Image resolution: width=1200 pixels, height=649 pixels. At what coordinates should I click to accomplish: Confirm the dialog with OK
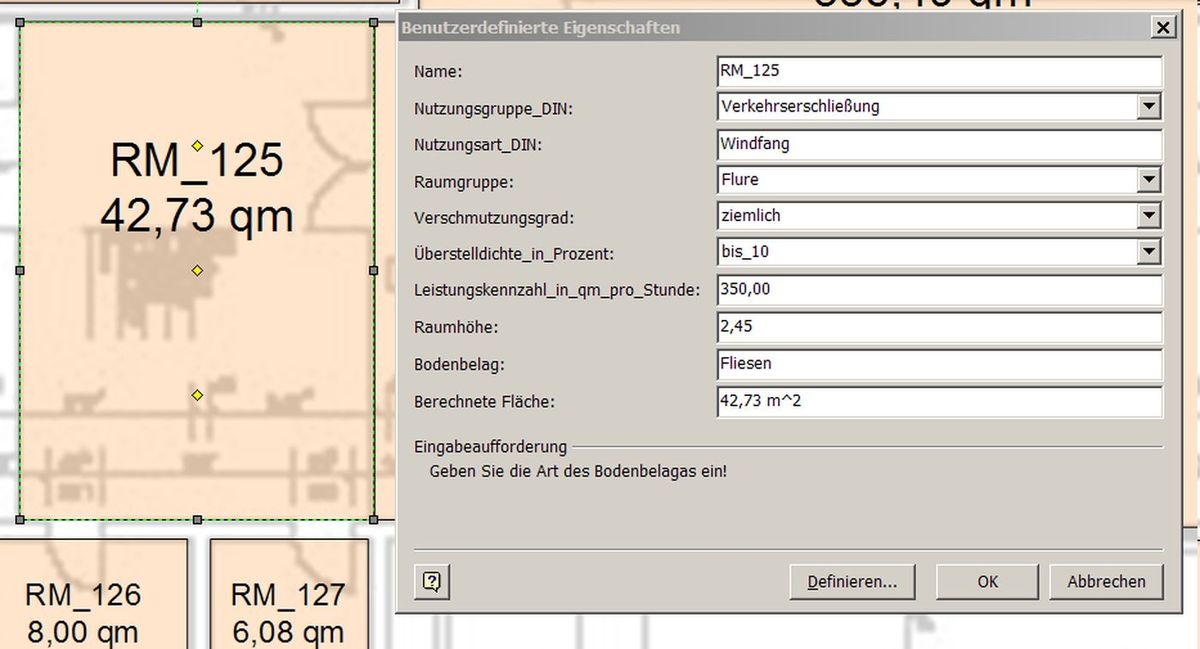988,581
